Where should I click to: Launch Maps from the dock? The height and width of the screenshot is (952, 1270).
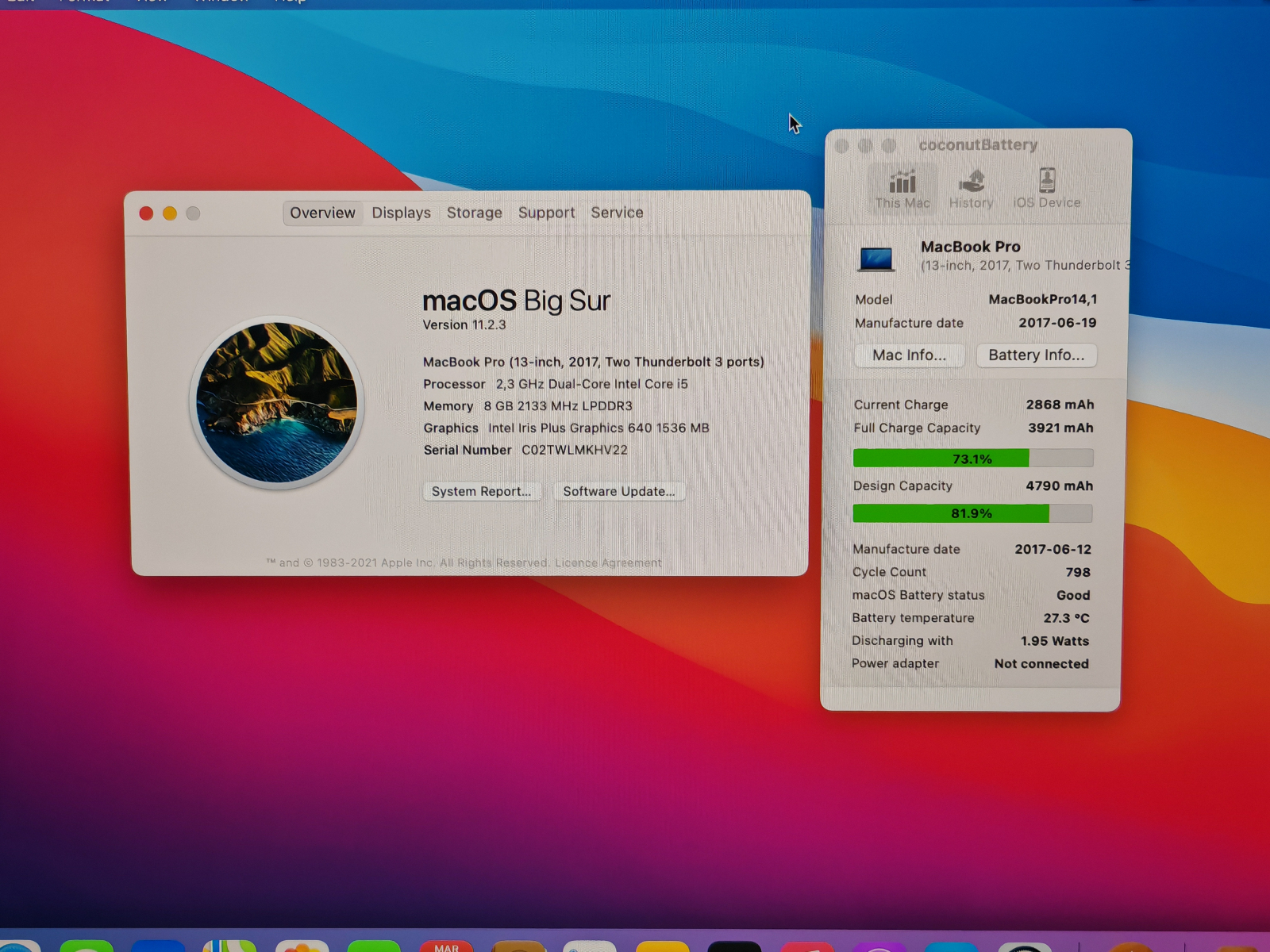(x=229, y=946)
